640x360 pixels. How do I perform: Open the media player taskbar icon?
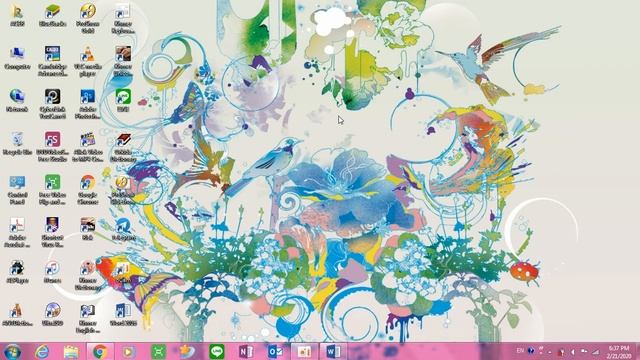pos(129,351)
